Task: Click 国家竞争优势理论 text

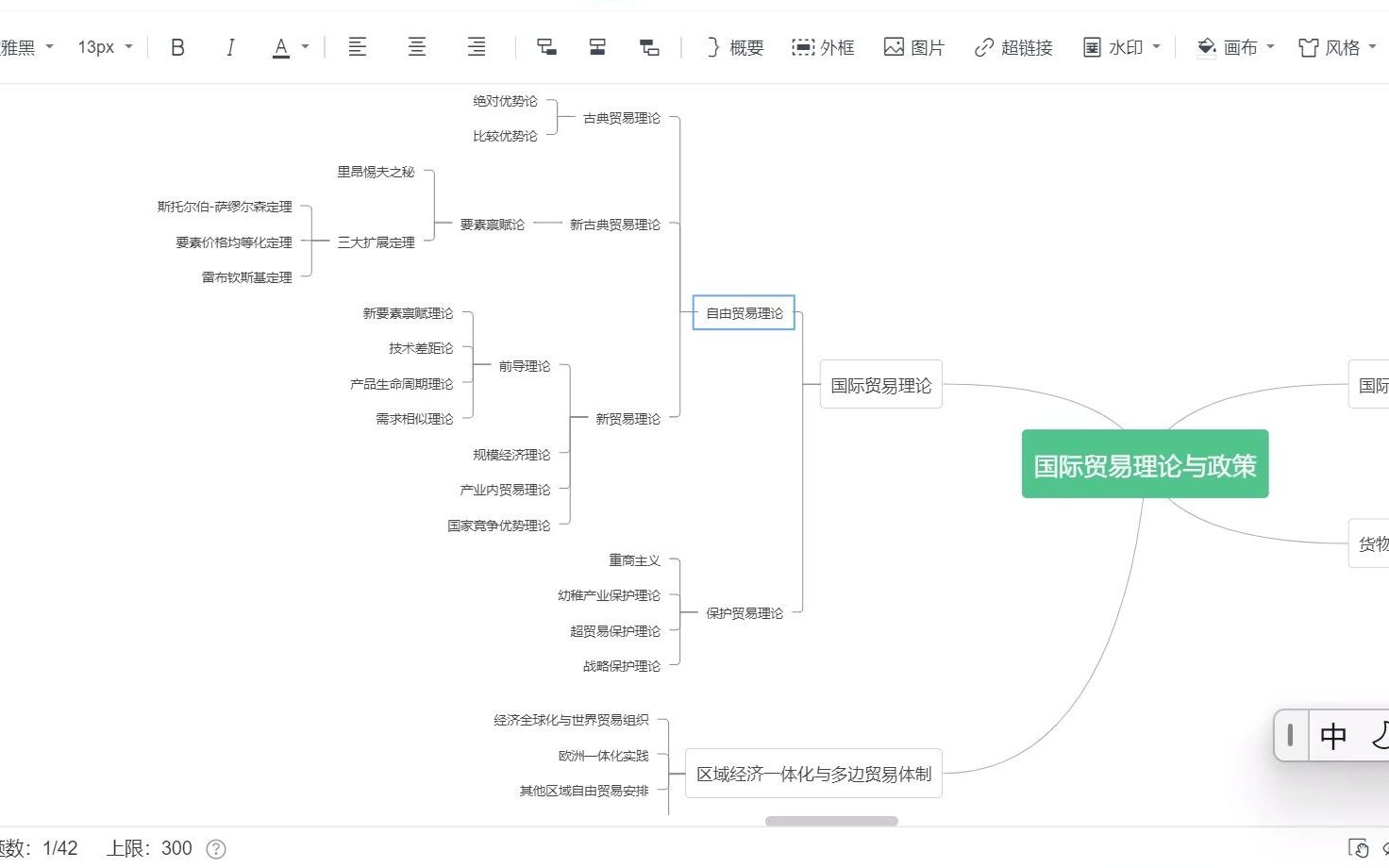Action: pos(498,526)
